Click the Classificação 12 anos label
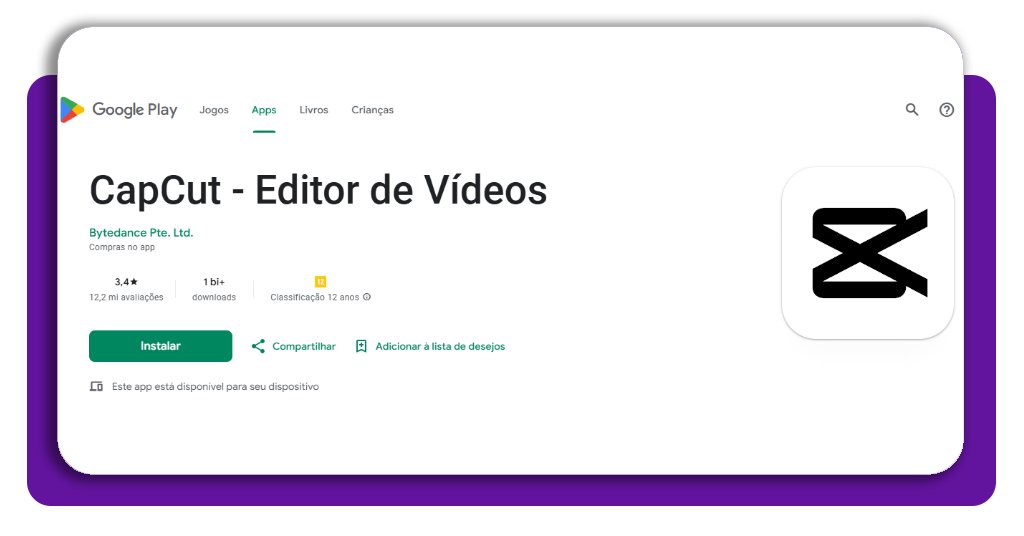 pyautogui.click(x=315, y=297)
